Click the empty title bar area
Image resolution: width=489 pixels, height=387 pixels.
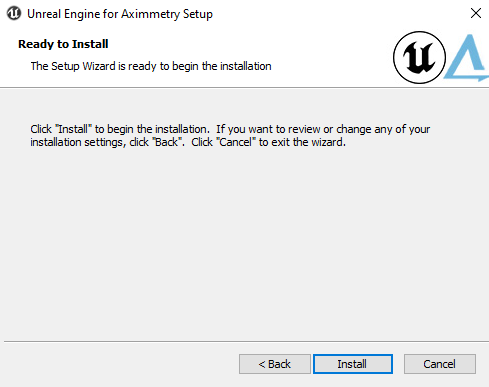[x=333, y=14]
